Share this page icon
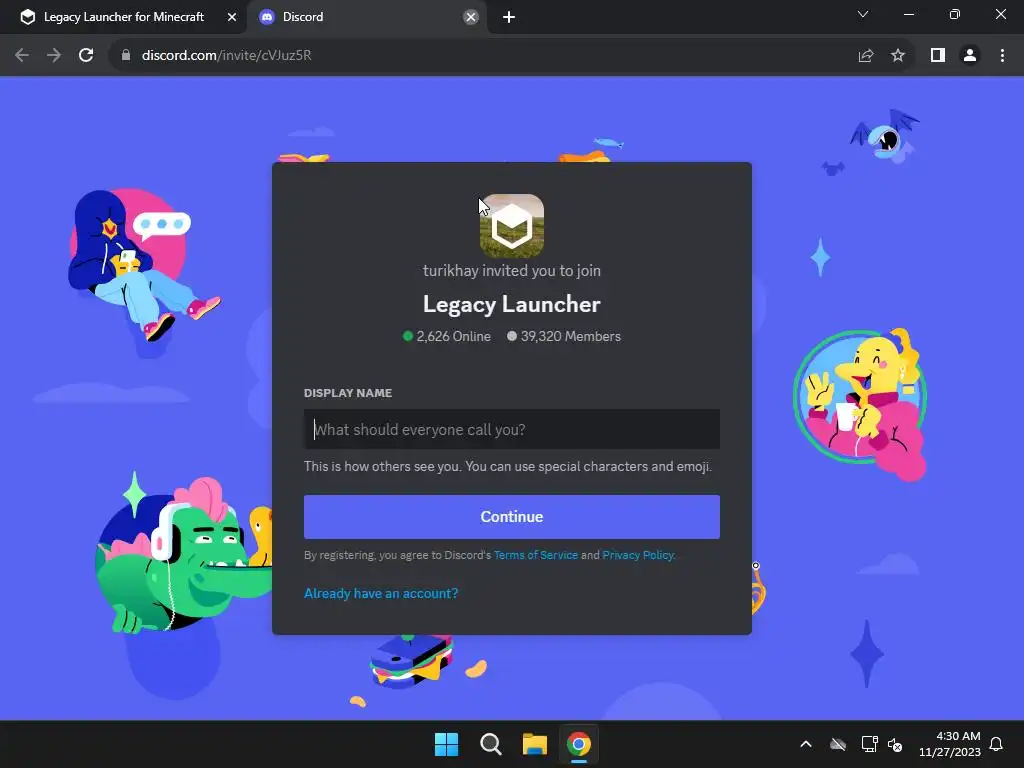Viewport: 1024px width, 768px height. pos(865,56)
